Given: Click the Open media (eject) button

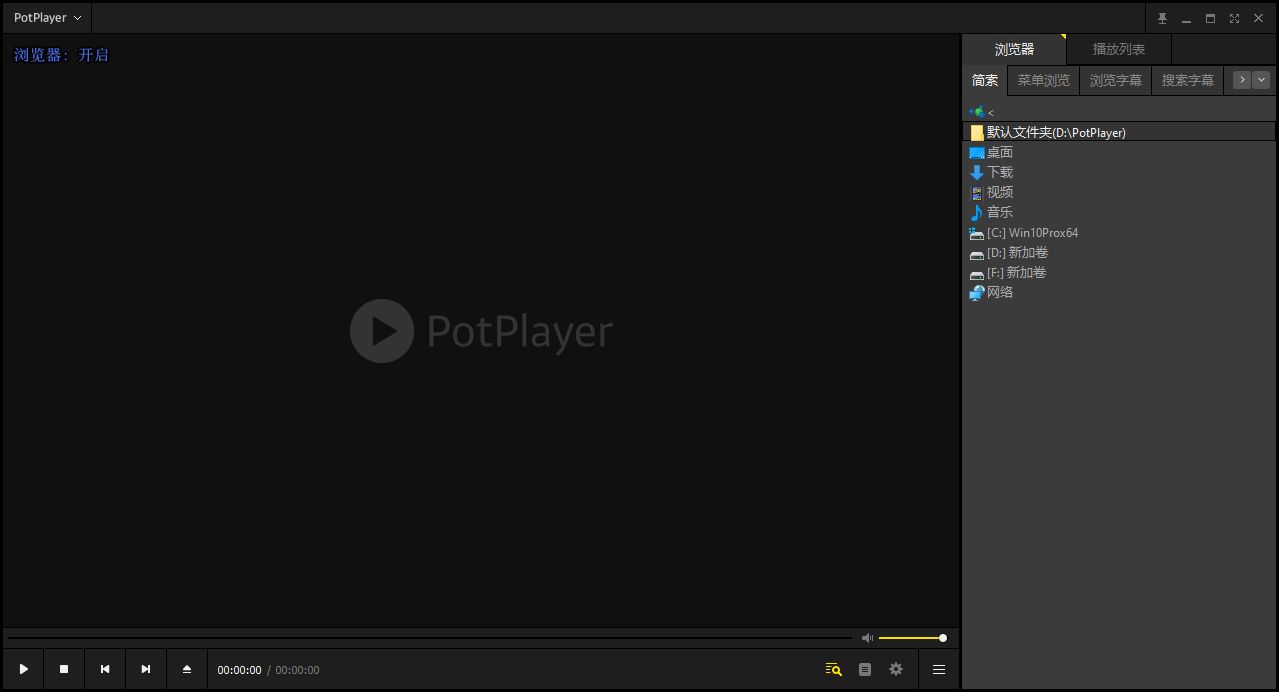Looking at the screenshot, I should (186, 668).
